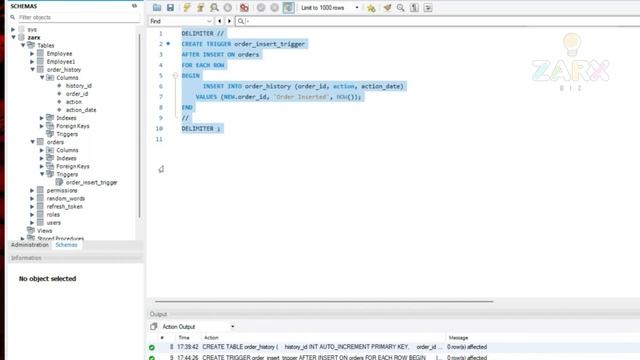Expand order_history Foreign Keys node

(x=42, y=126)
